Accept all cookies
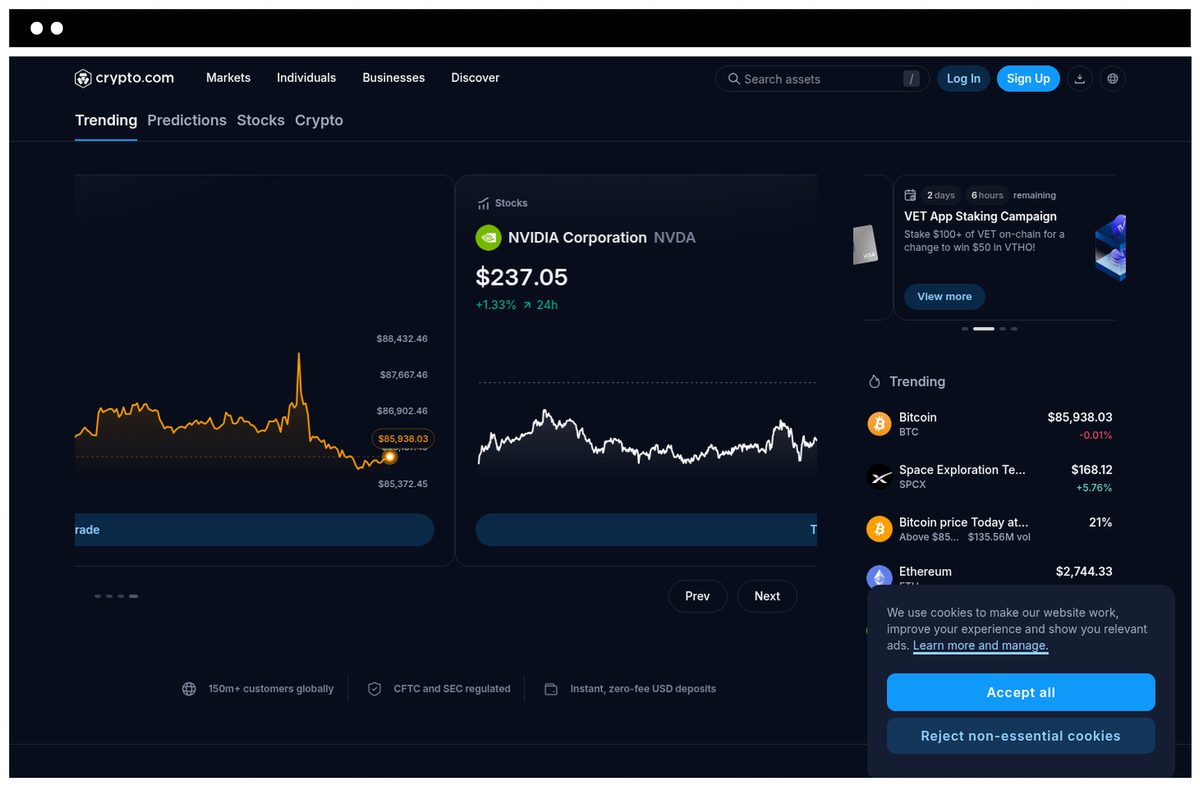Viewport: 1200px width, 787px height. pos(1020,692)
